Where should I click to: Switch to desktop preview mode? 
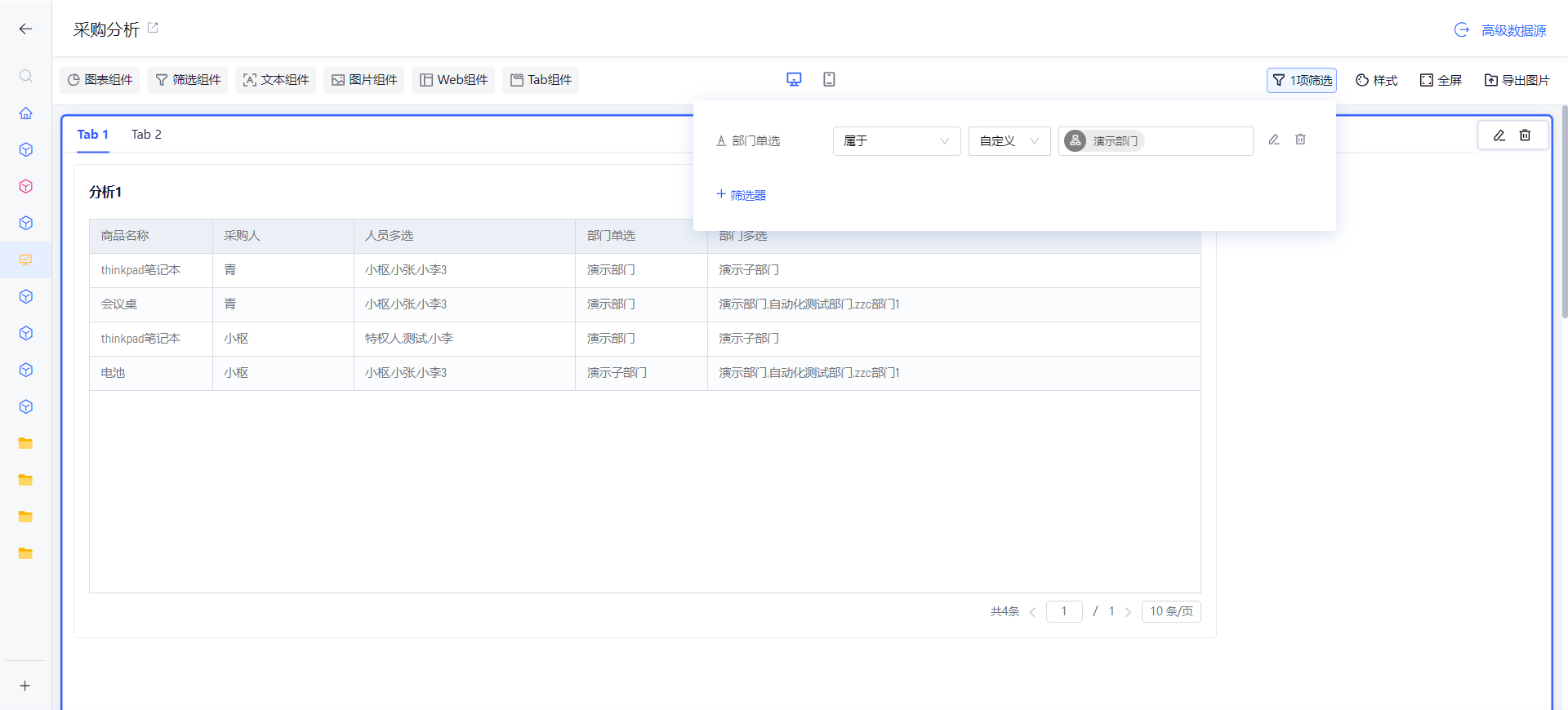(x=794, y=79)
